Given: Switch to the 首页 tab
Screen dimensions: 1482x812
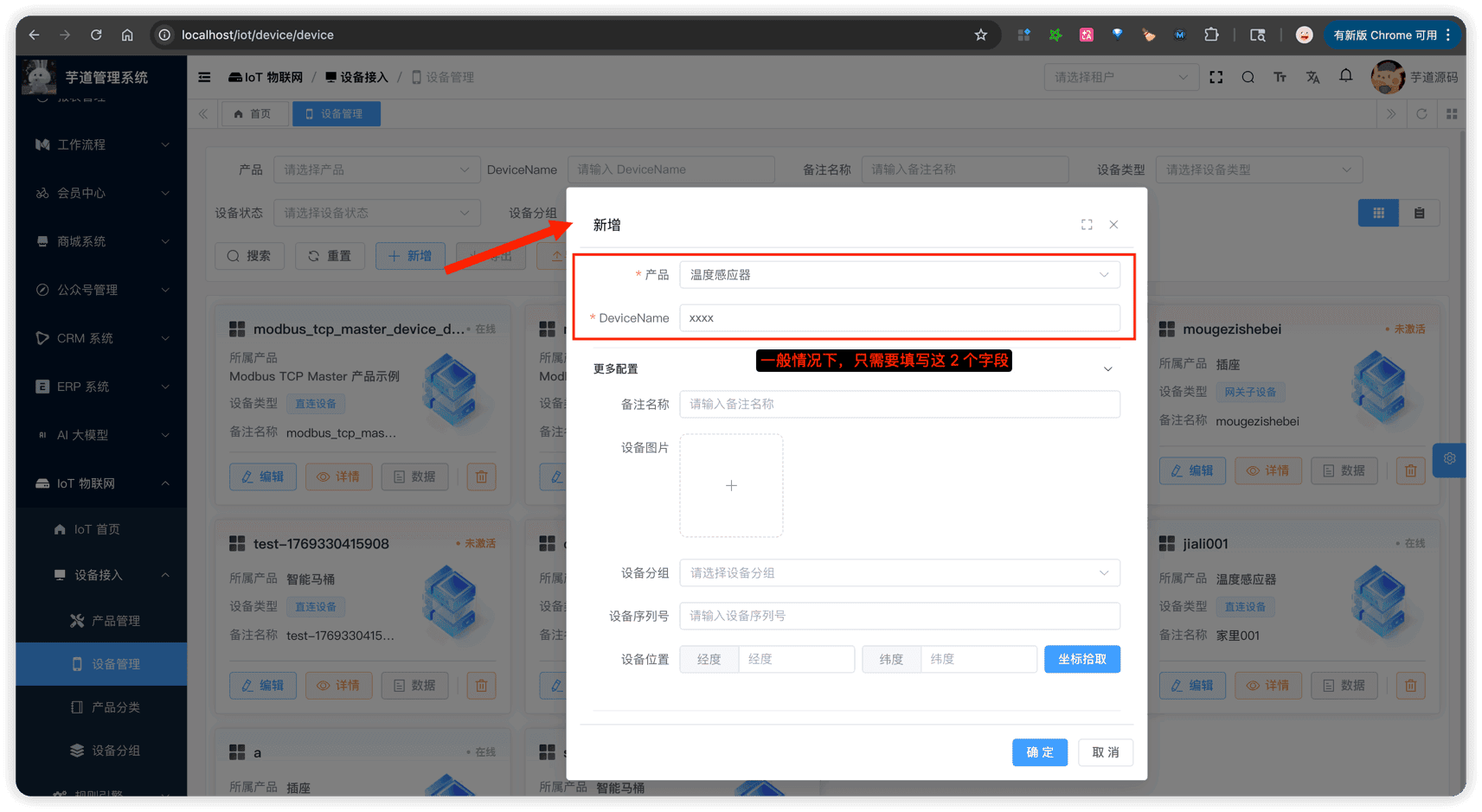Looking at the screenshot, I should tap(253, 114).
